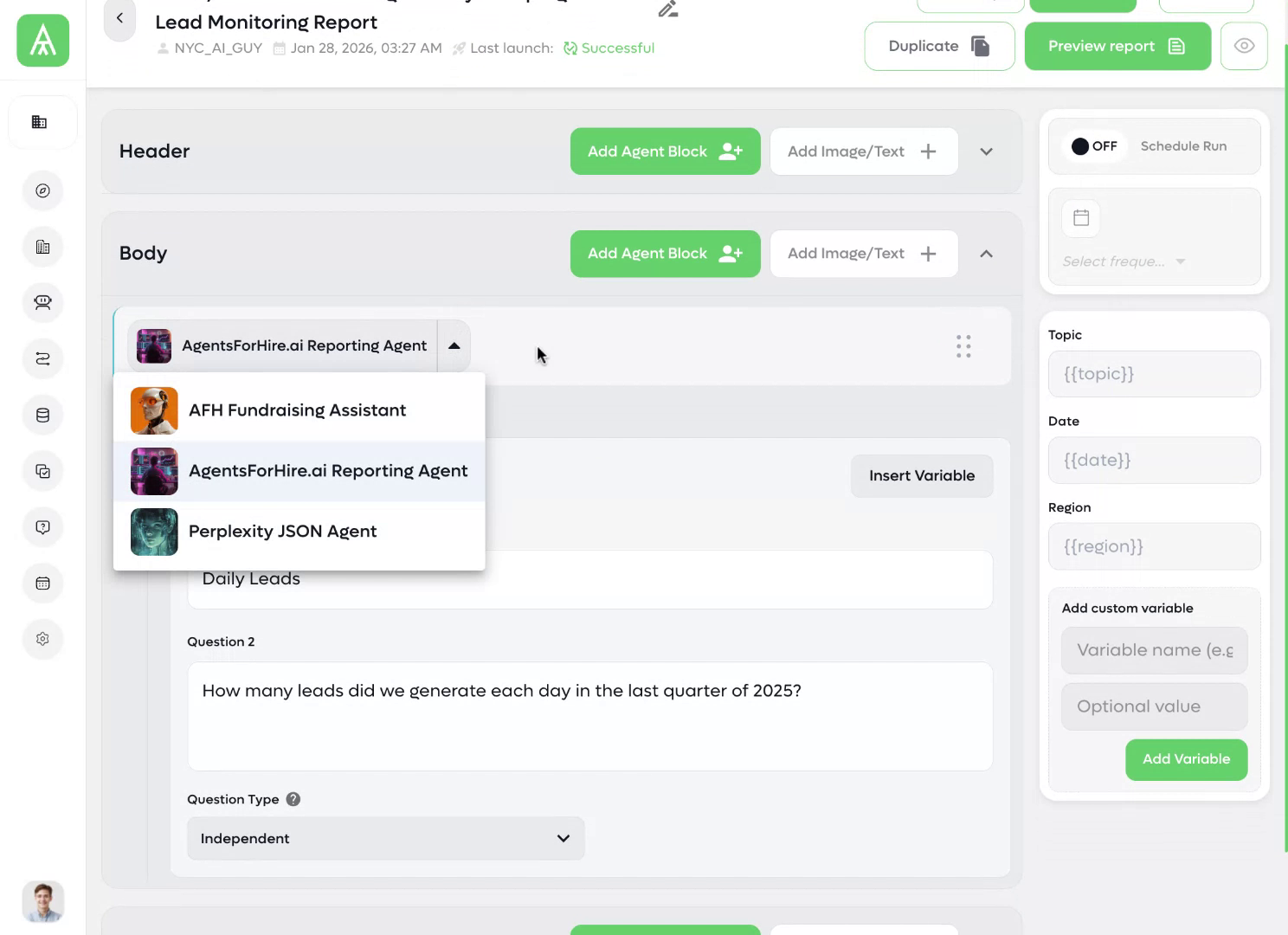This screenshot has height=935, width=1288.
Task: Click the pencil edit title icon
Action: tap(667, 9)
